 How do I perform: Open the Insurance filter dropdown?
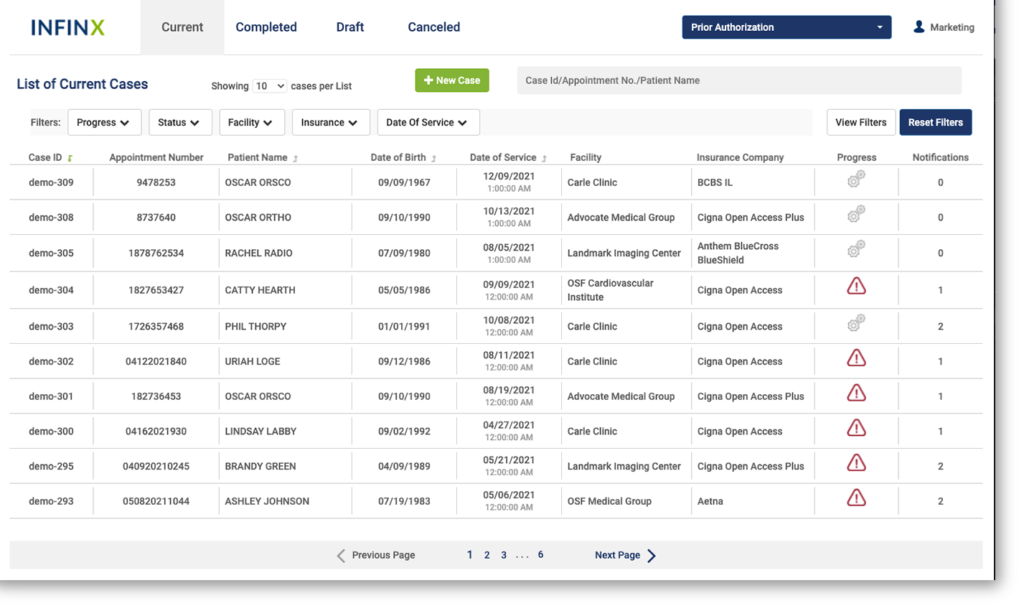pos(330,122)
